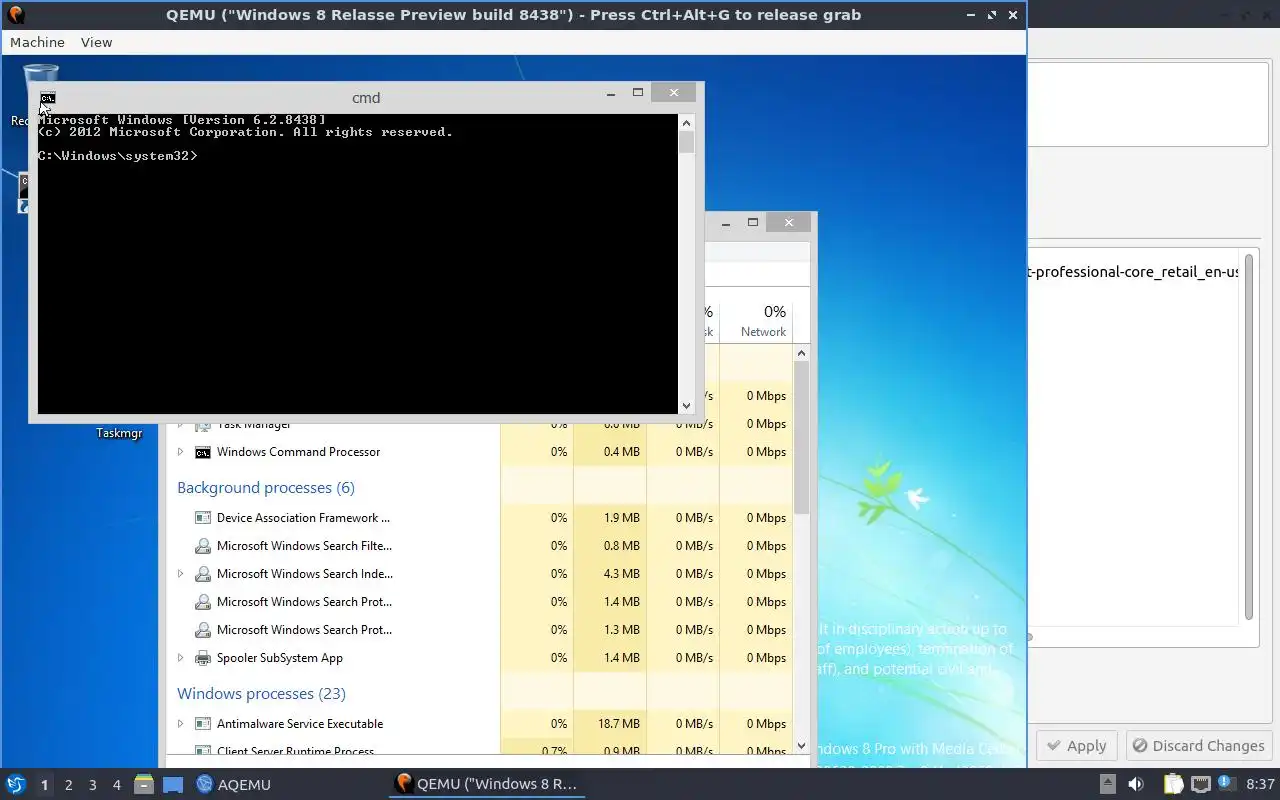Open the cmd window system menu icon

(x=47, y=98)
